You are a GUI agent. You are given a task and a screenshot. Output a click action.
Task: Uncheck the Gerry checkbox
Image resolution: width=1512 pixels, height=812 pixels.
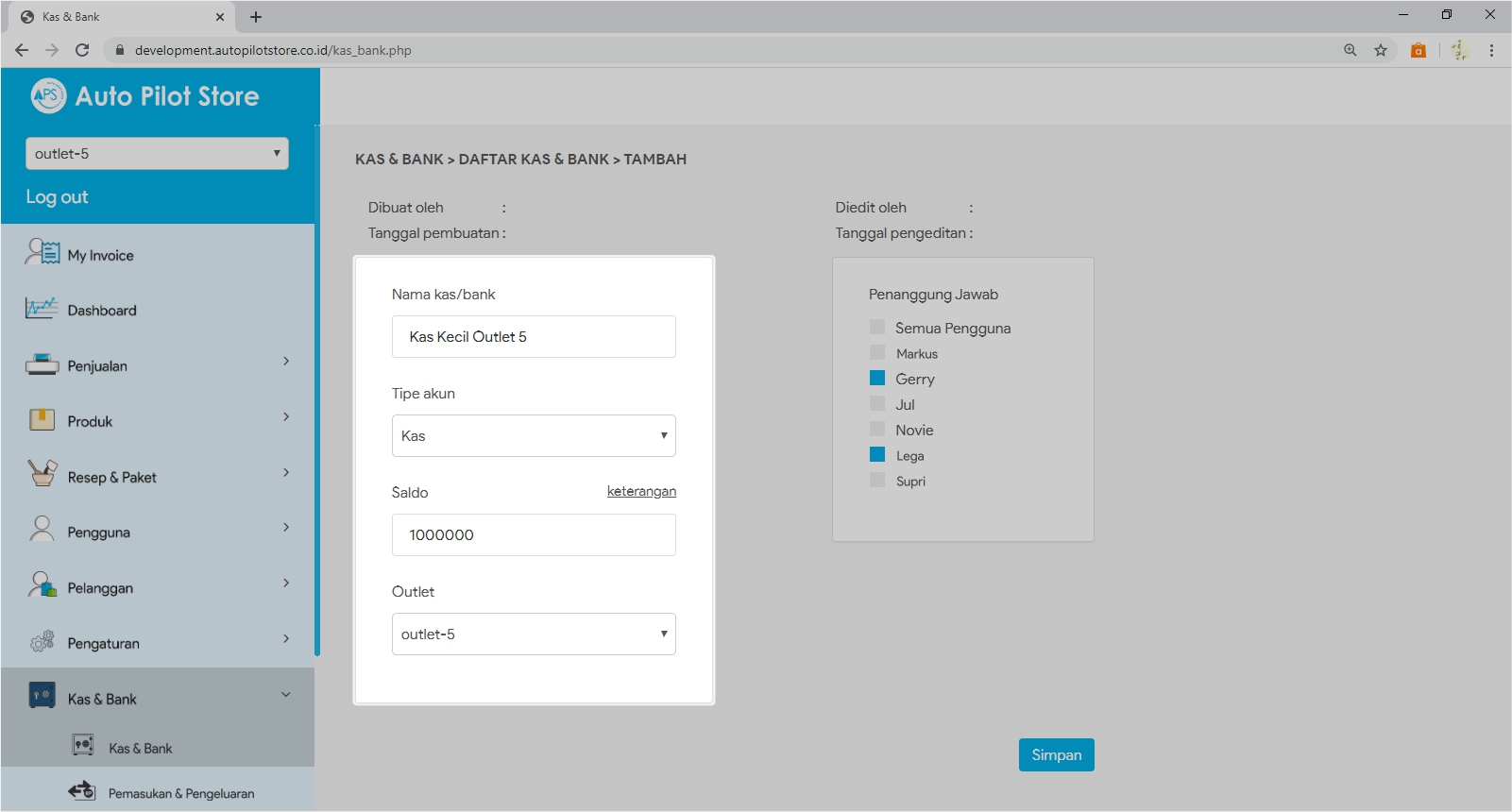tap(877, 379)
